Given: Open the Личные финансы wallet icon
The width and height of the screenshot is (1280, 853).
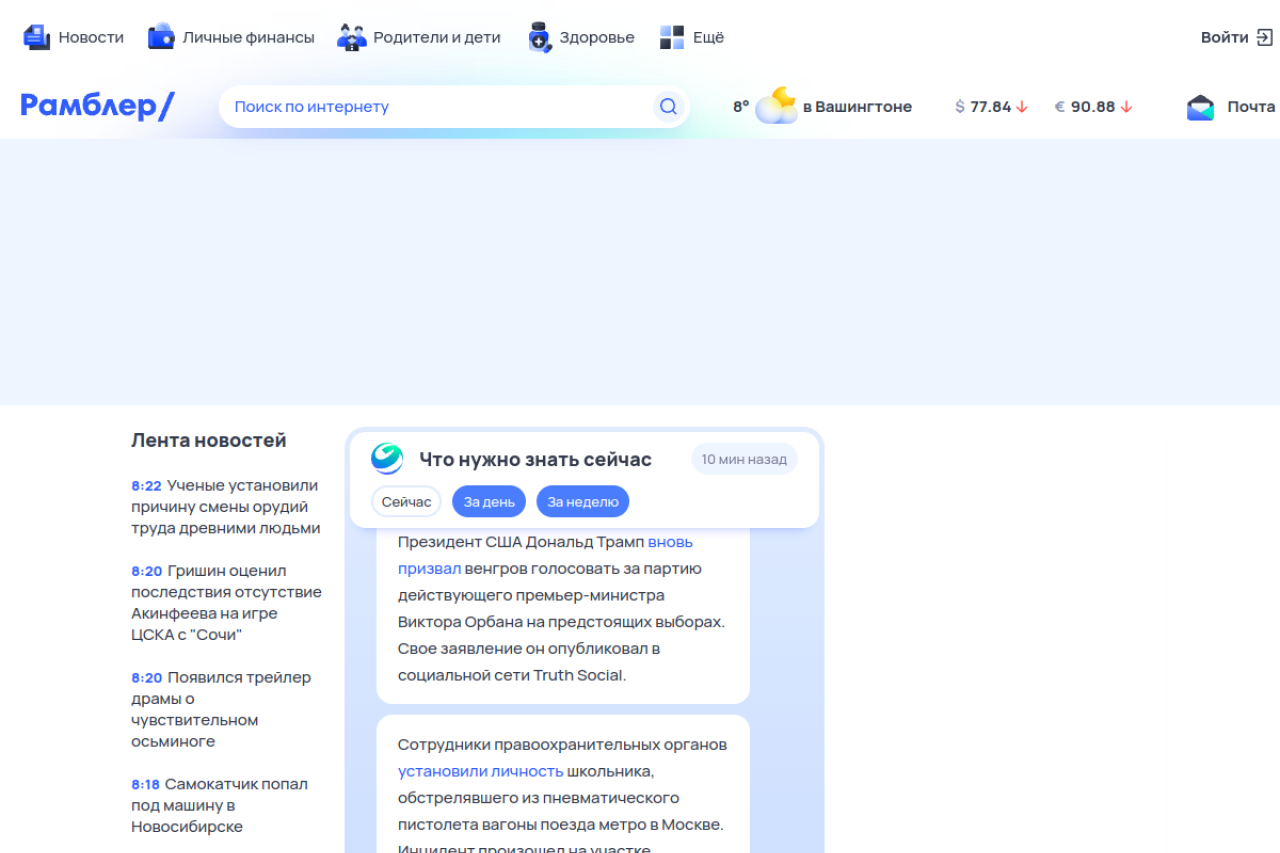Looking at the screenshot, I should pyautogui.click(x=161, y=37).
